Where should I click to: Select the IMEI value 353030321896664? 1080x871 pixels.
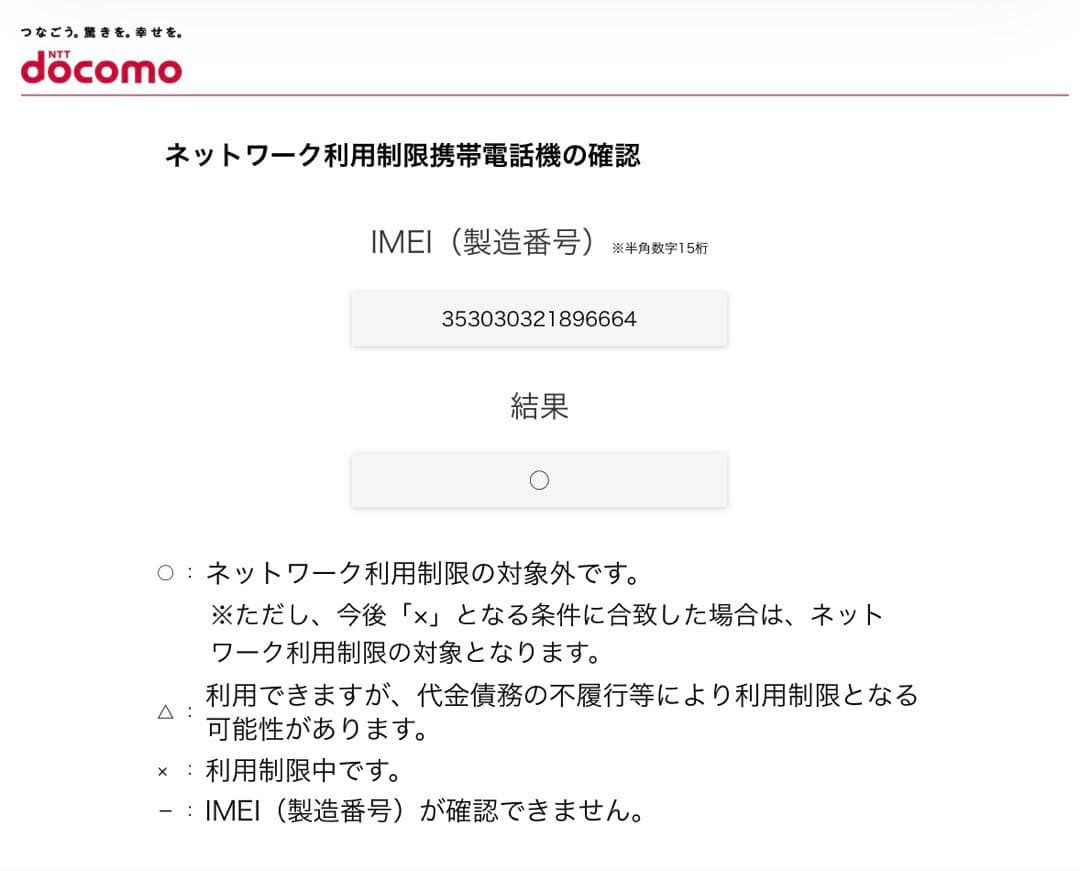click(x=539, y=319)
